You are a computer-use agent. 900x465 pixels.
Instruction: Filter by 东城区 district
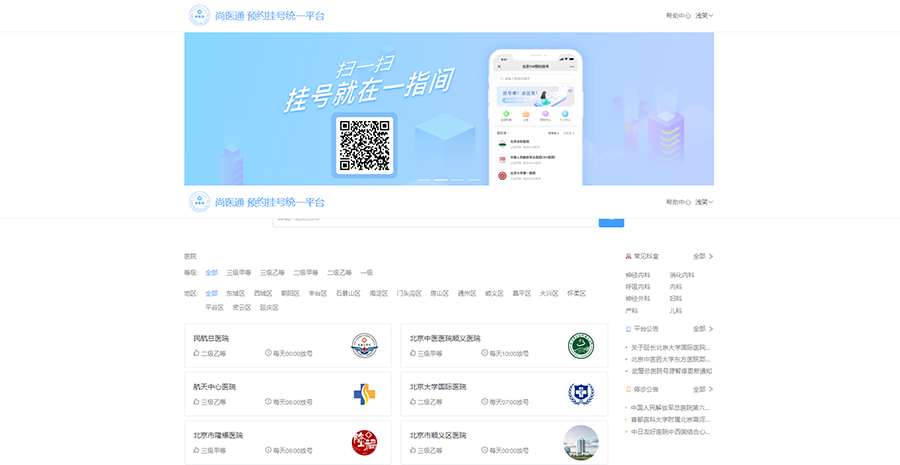(235, 293)
